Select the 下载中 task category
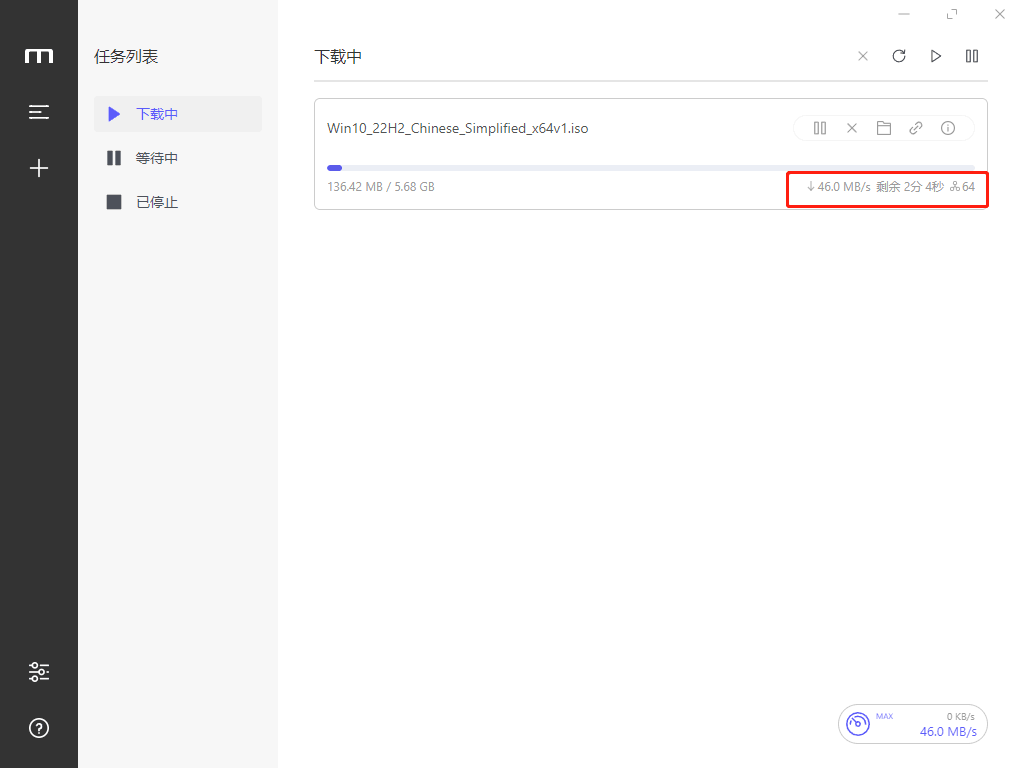The width and height of the screenshot is (1024, 768). (x=177, y=114)
